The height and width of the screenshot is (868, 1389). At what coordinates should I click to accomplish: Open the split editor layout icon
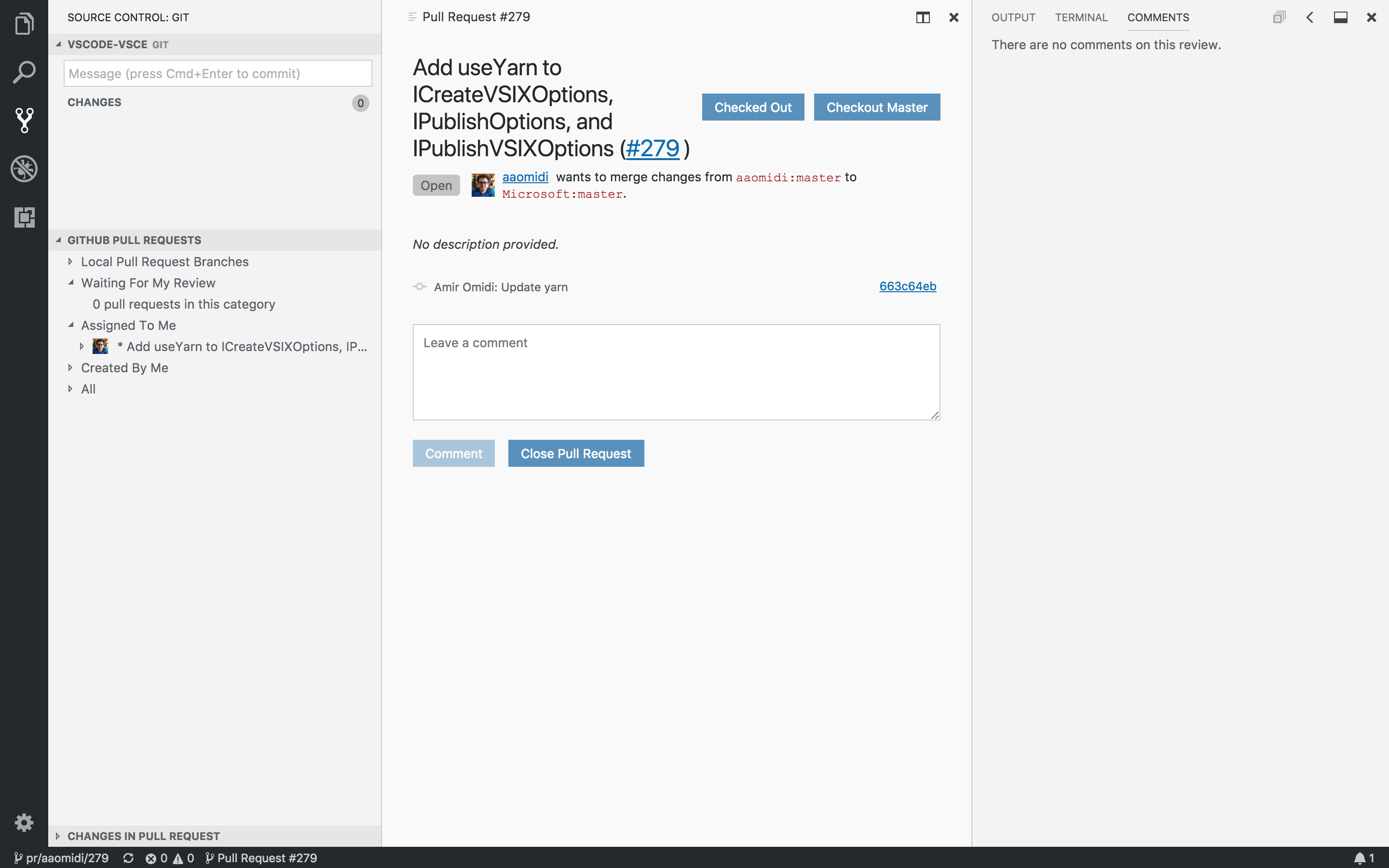[922, 17]
